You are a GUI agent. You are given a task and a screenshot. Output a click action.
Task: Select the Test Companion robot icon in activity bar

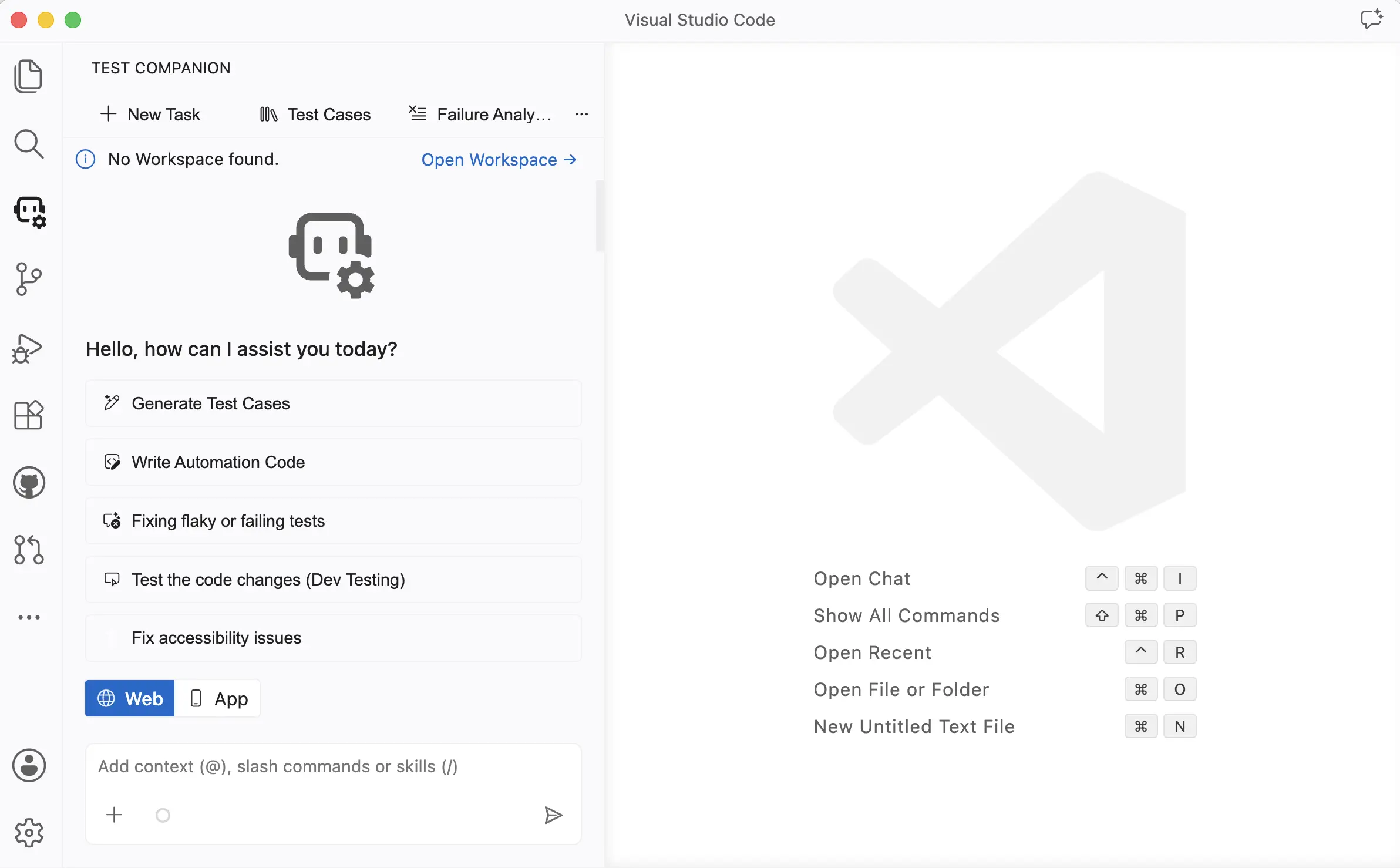pyautogui.click(x=29, y=212)
